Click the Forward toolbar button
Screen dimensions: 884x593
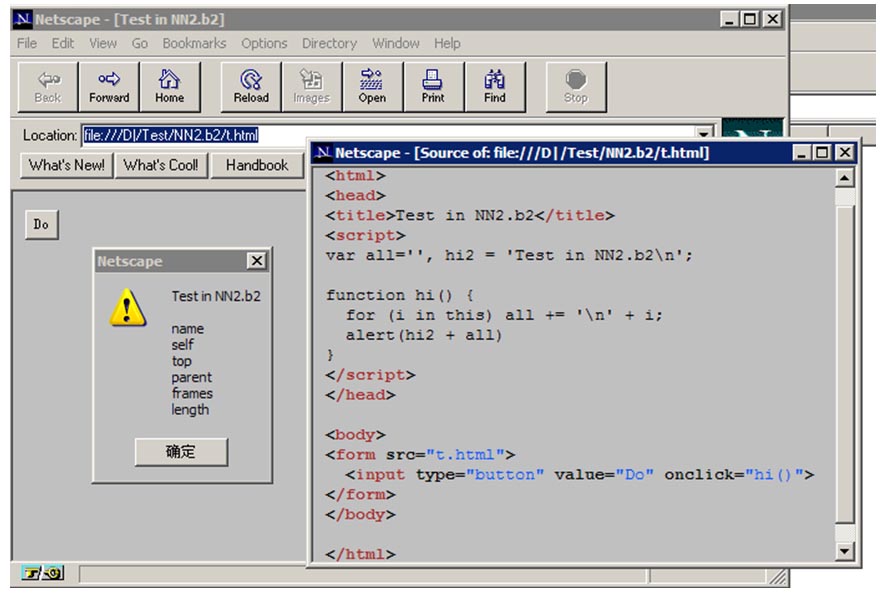[109, 87]
